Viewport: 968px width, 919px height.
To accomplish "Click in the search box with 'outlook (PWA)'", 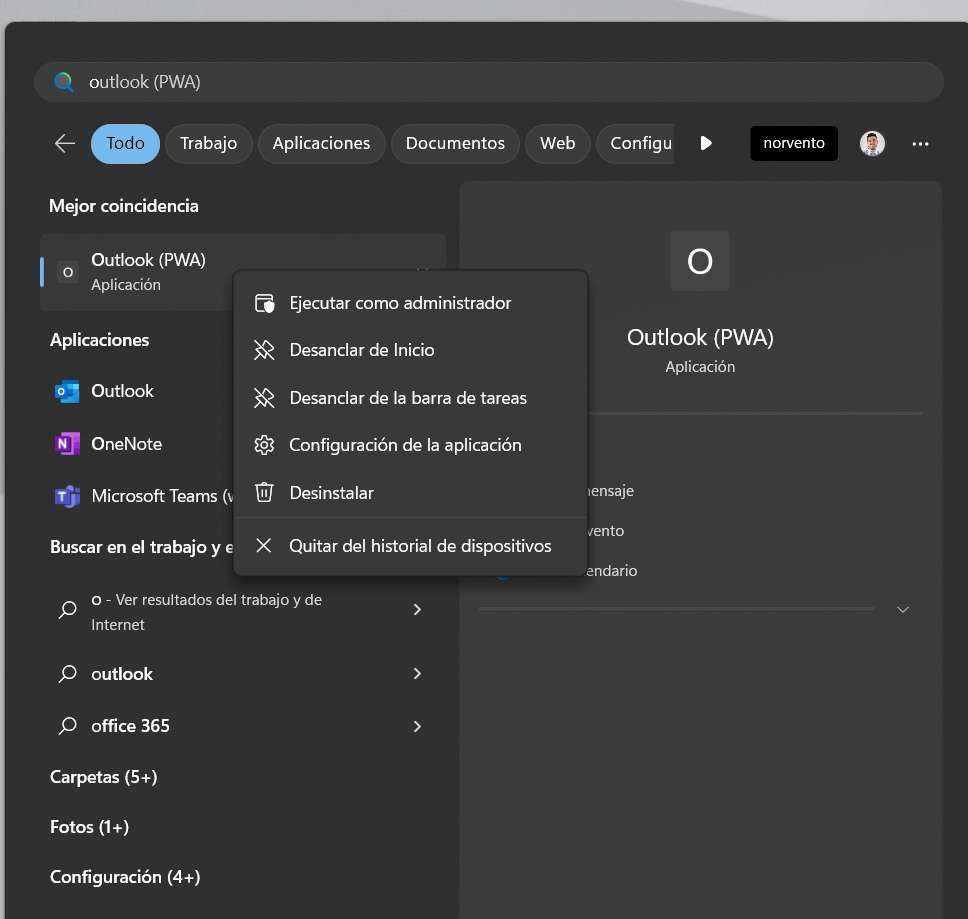I will pyautogui.click(x=488, y=81).
